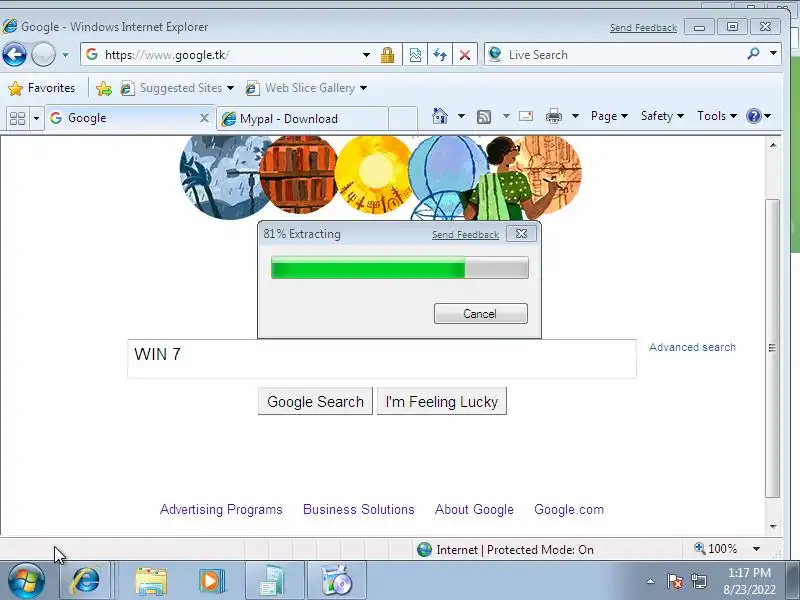This screenshot has height=600, width=800.
Task: Open Suggested Sites favorites item
Action: [177, 88]
